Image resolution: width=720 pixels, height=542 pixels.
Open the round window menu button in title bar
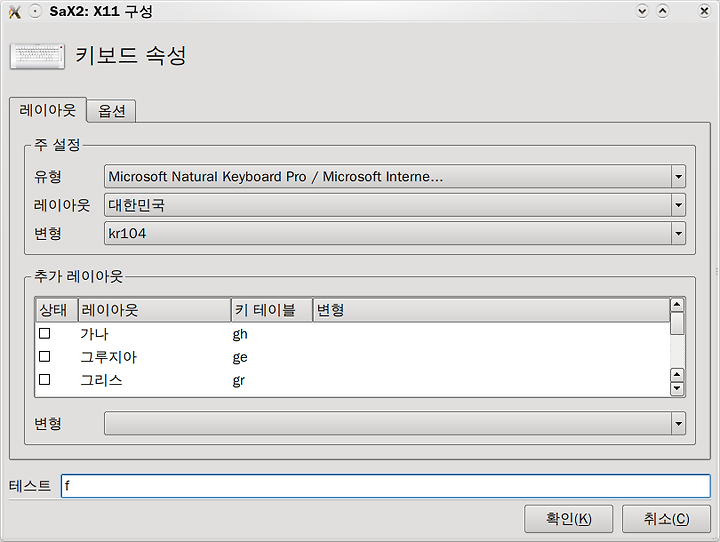35,11
